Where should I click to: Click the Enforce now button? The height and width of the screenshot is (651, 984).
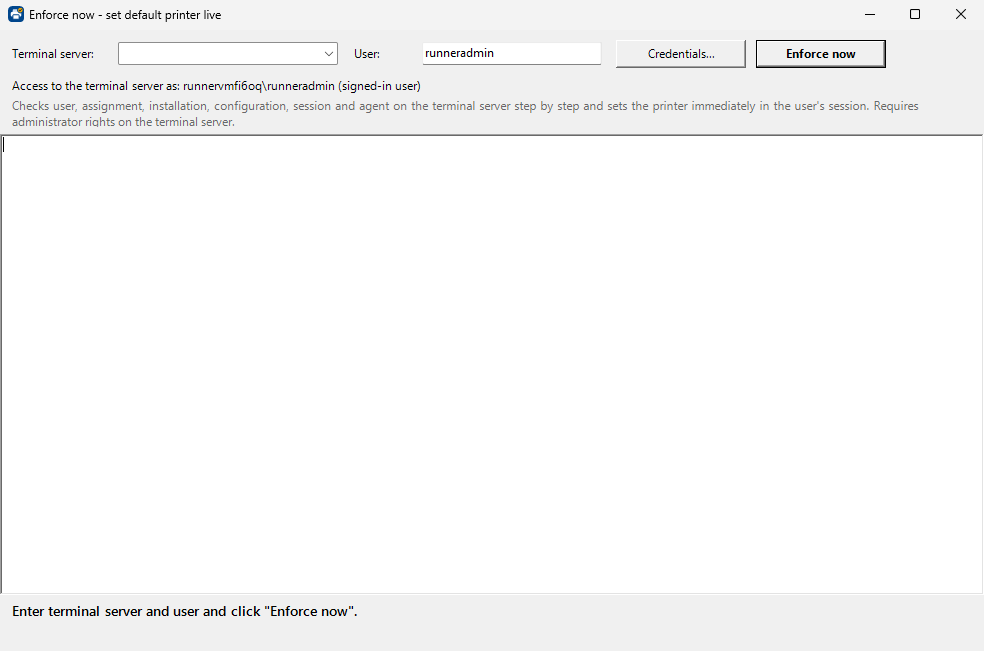point(820,54)
